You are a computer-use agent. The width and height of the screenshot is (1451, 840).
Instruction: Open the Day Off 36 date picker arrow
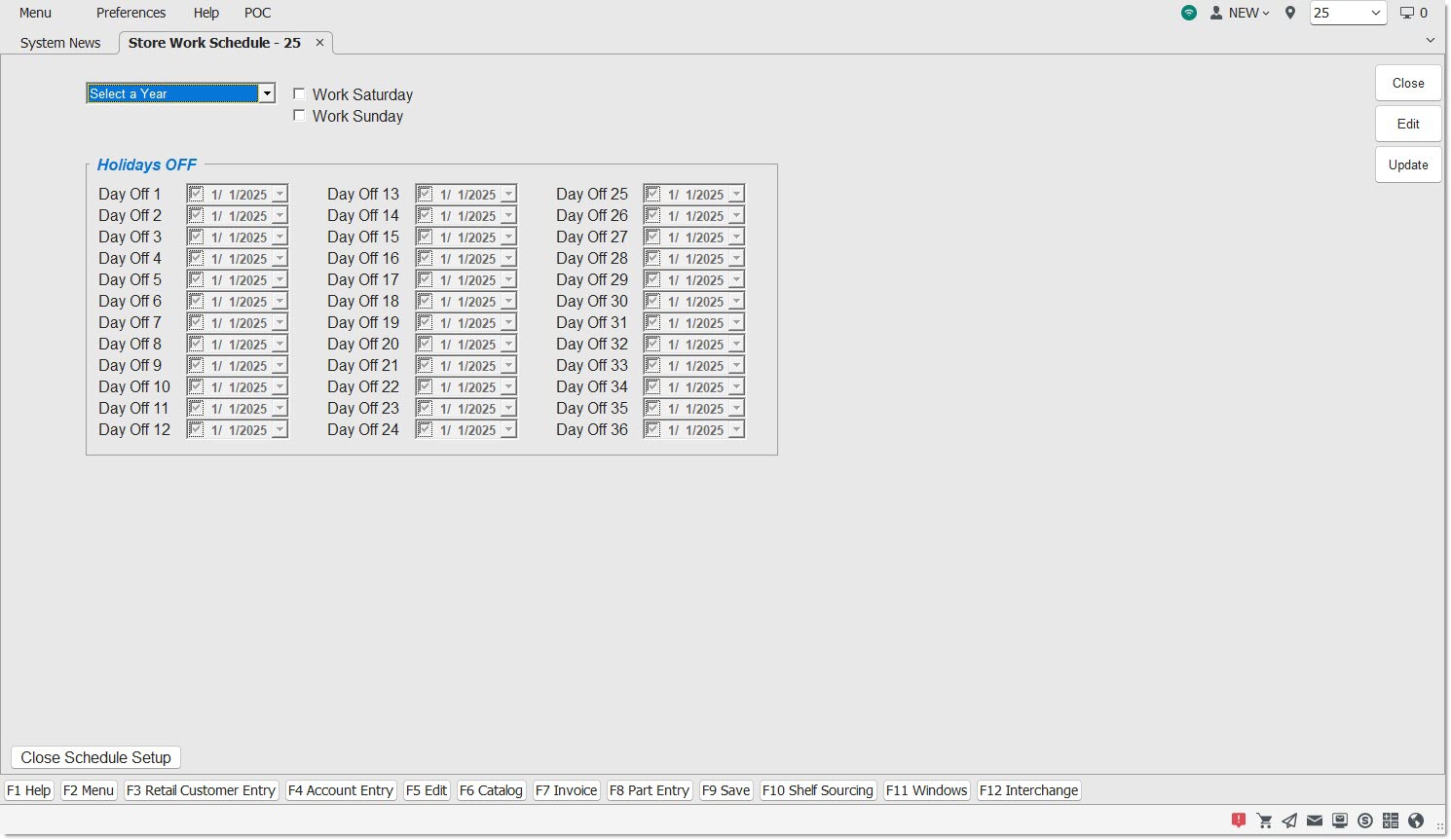click(736, 429)
